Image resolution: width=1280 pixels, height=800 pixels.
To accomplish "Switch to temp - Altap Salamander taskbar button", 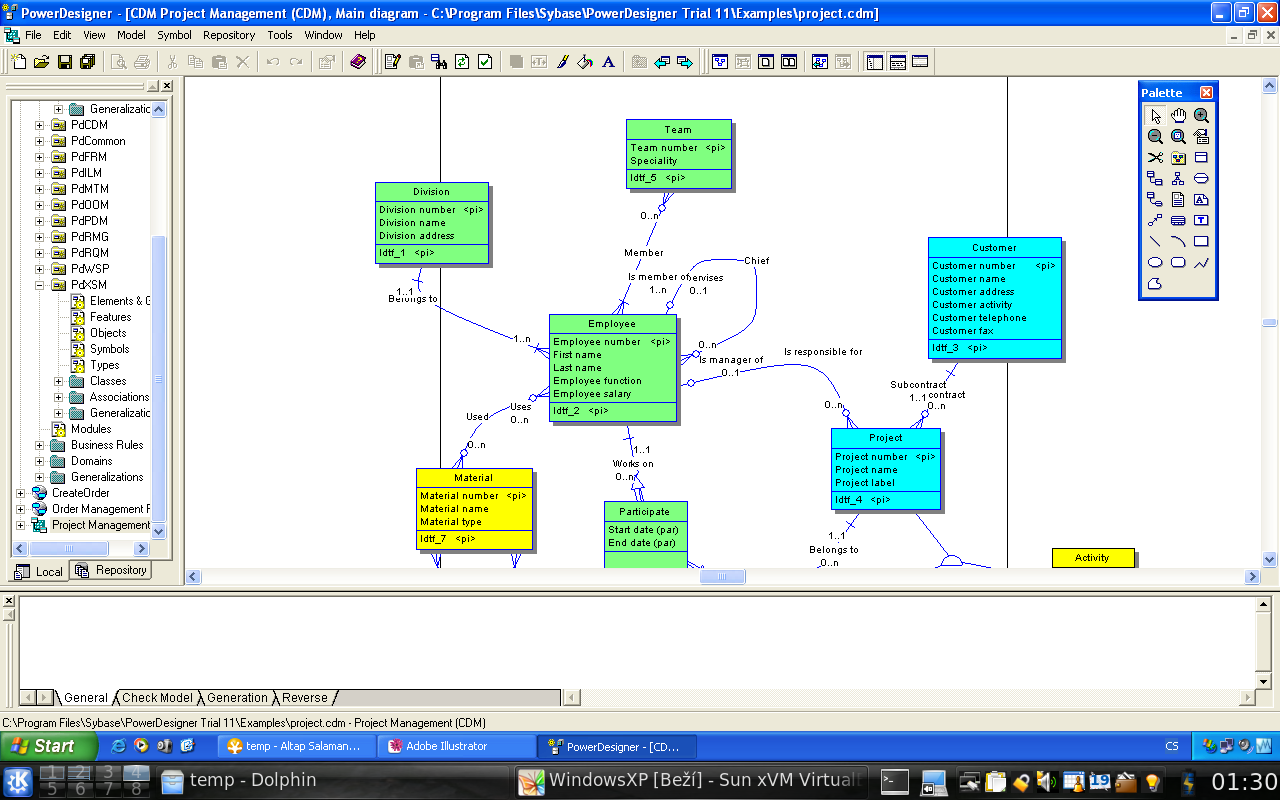I will [x=296, y=746].
